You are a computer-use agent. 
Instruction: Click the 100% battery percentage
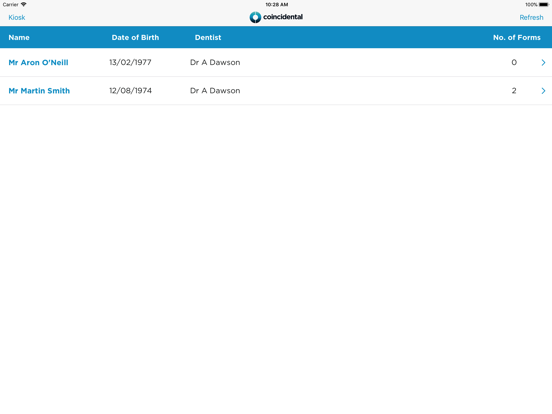click(531, 5)
